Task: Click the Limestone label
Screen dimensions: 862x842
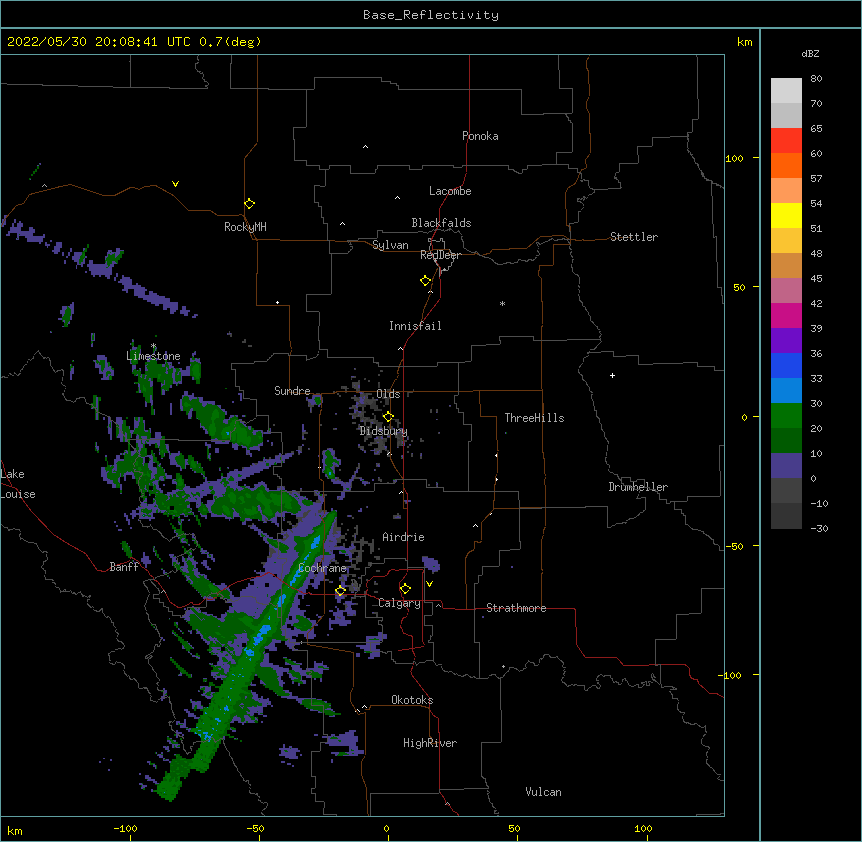Action: click(x=153, y=356)
